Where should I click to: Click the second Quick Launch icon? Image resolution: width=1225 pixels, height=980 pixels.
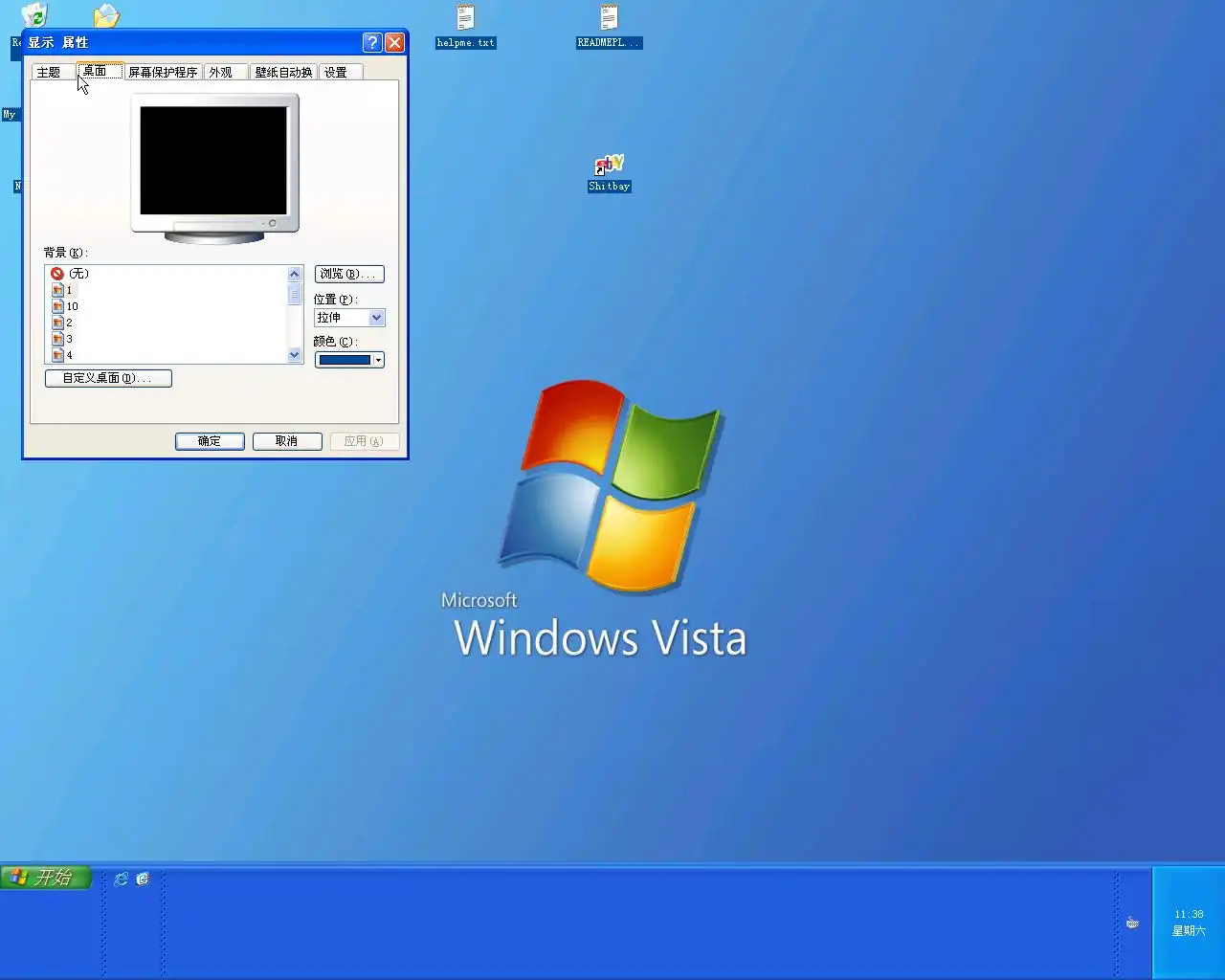[143, 879]
